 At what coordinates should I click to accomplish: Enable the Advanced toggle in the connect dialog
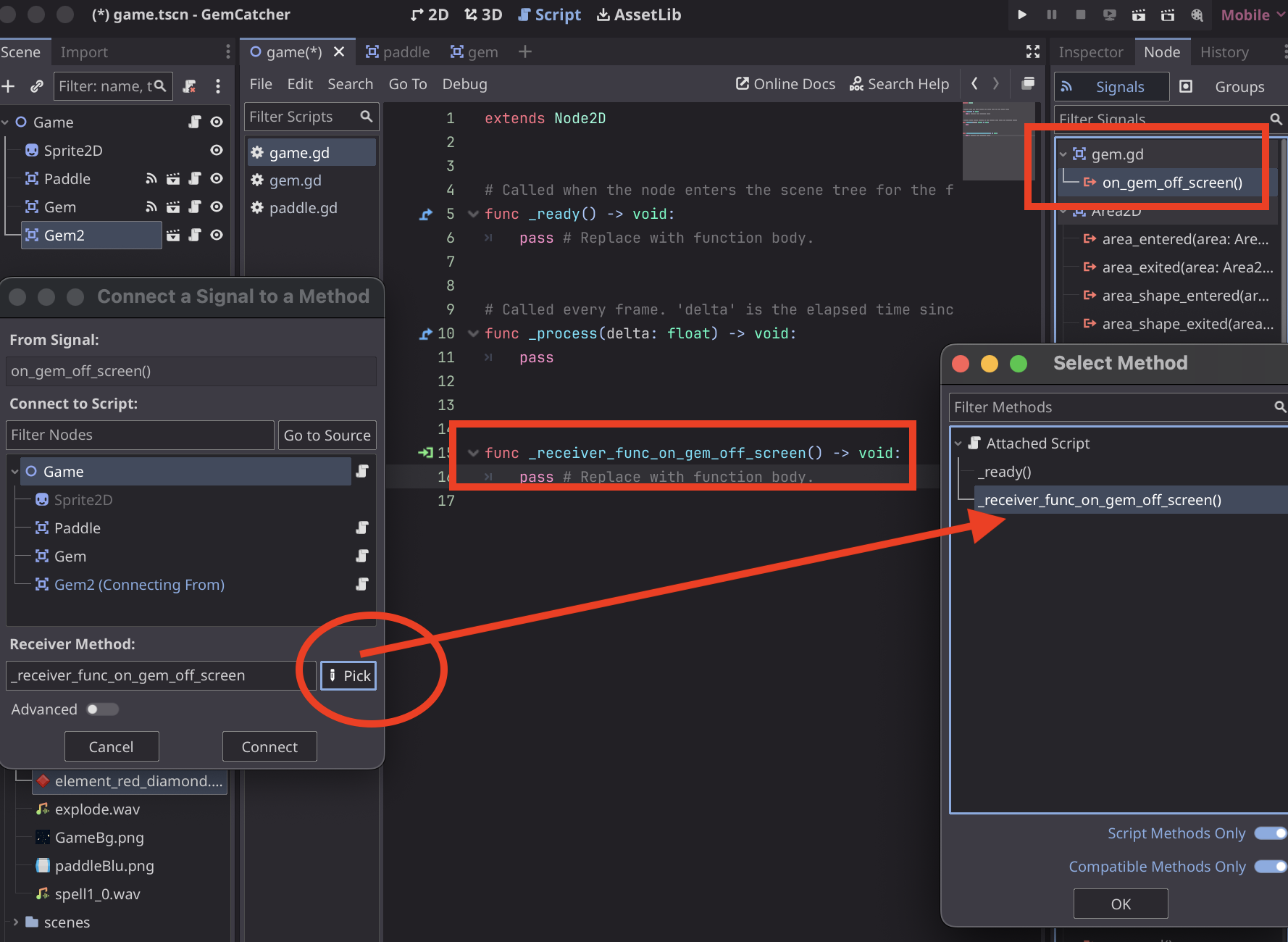101,709
